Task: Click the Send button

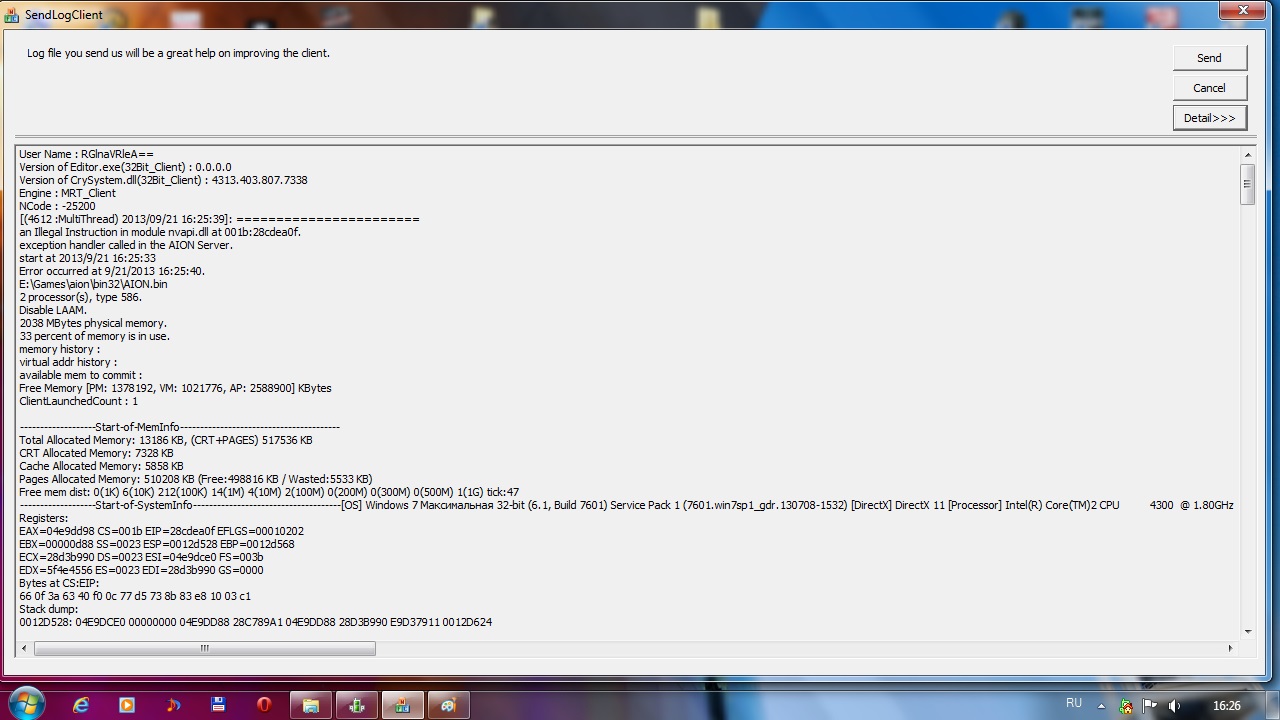Action: (1209, 58)
